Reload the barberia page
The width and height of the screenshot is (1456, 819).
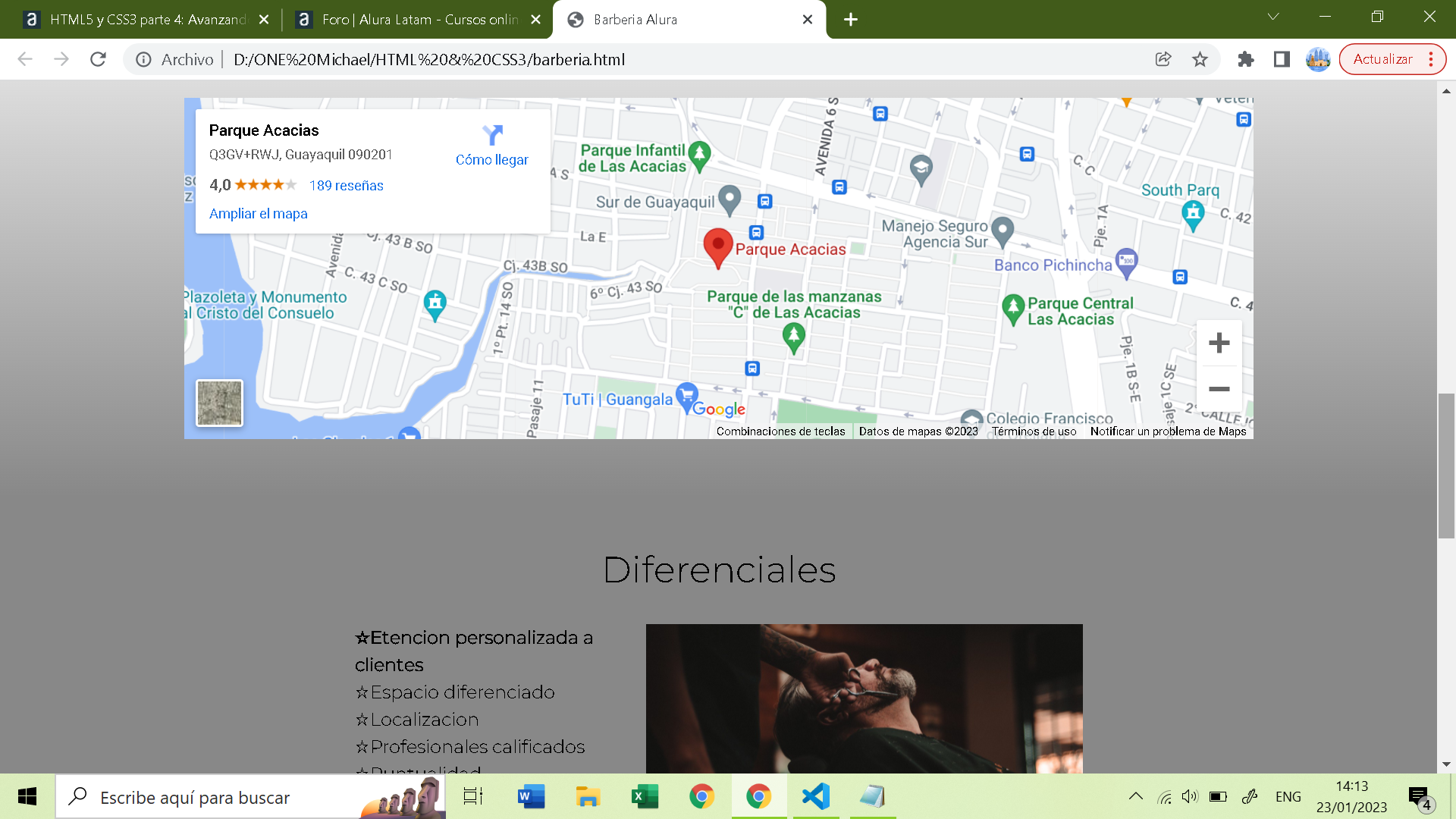pyautogui.click(x=98, y=59)
